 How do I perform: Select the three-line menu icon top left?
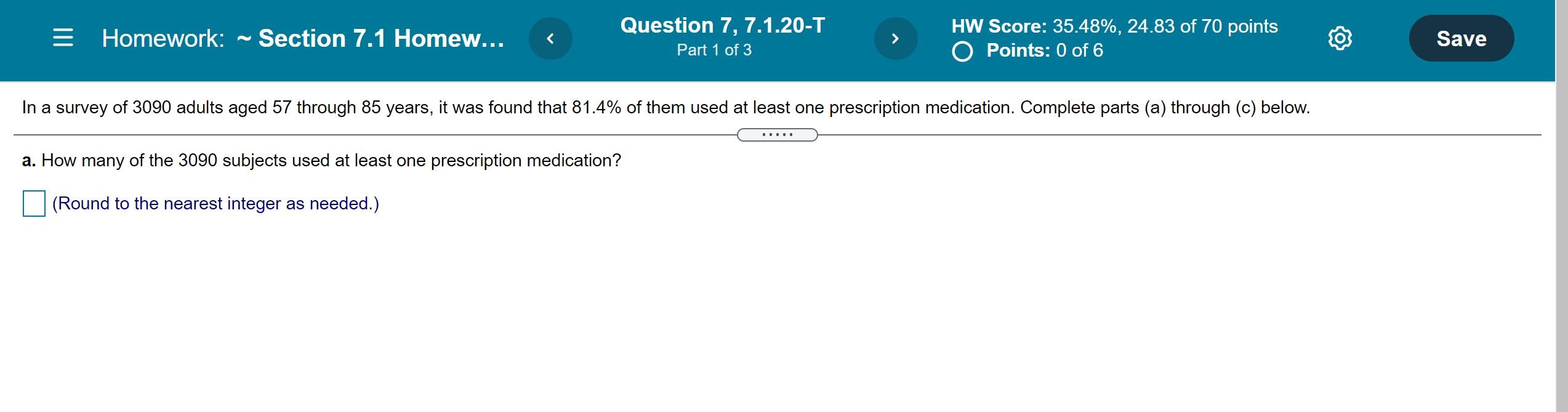(x=63, y=38)
